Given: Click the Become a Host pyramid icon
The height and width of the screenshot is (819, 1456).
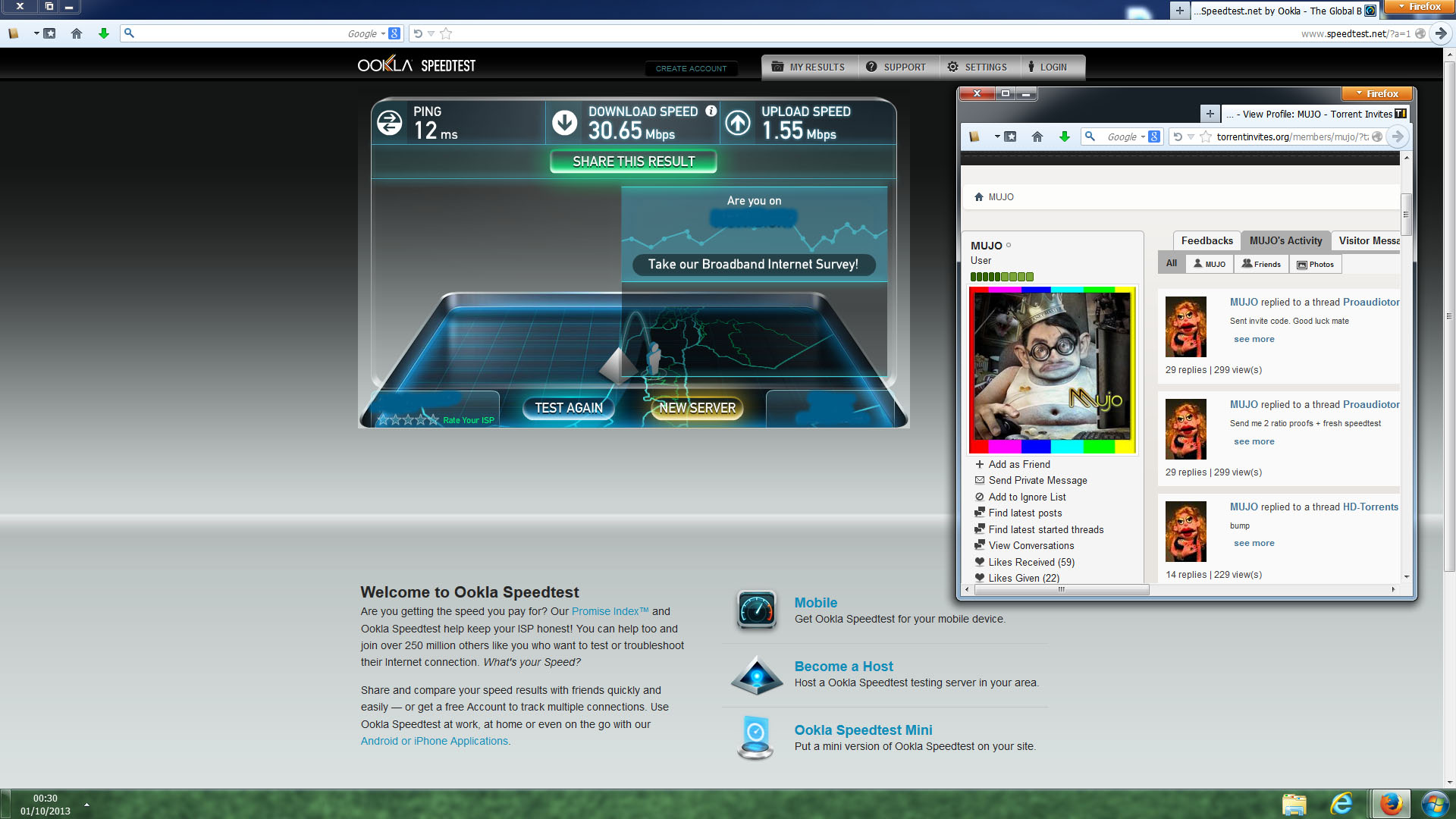Looking at the screenshot, I should click(756, 675).
